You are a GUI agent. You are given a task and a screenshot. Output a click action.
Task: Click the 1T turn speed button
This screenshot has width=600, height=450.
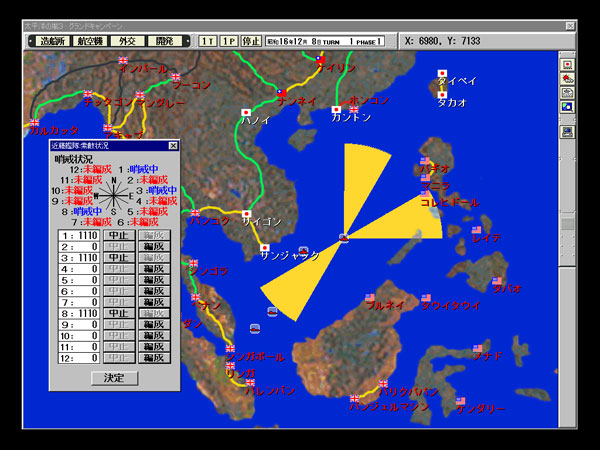point(207,41)
